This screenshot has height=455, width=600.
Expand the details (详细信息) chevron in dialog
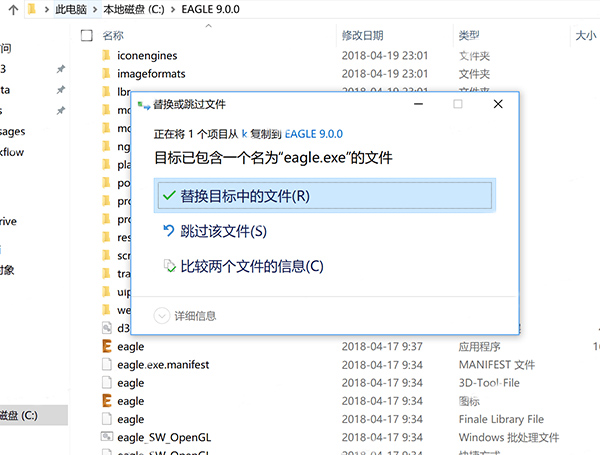[x=161, y=316]
